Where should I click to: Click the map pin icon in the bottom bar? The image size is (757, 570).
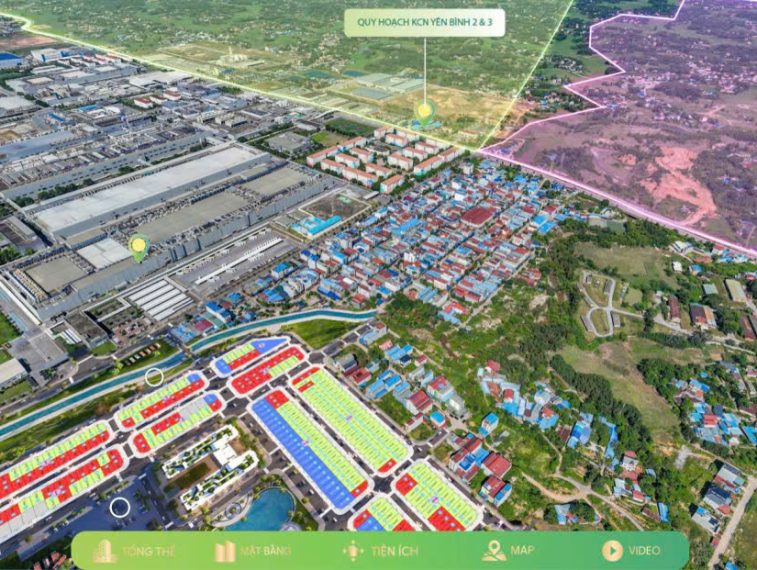[493, 551]
